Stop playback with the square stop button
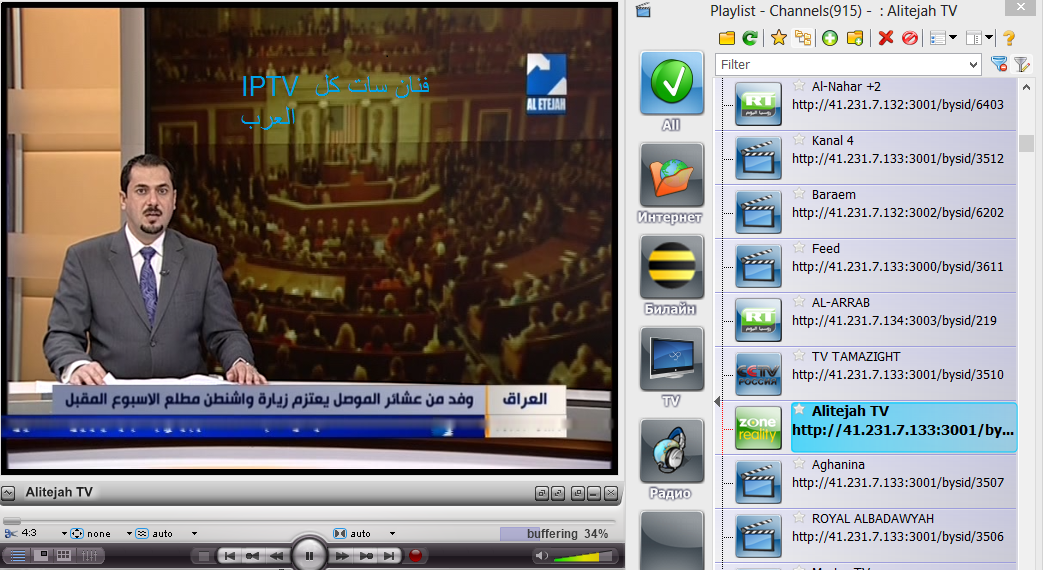Screen dimensions: 1043x570 (204, 555)
